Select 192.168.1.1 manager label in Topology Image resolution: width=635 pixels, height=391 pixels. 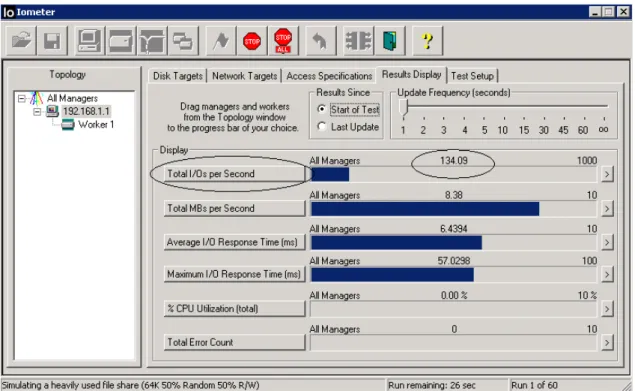point(86,111)
